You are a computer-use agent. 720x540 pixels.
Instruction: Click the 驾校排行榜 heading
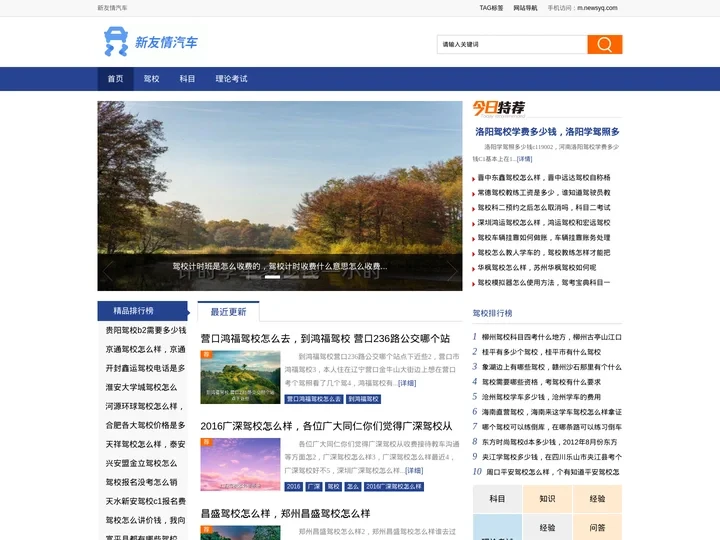(x=492, y=313)
